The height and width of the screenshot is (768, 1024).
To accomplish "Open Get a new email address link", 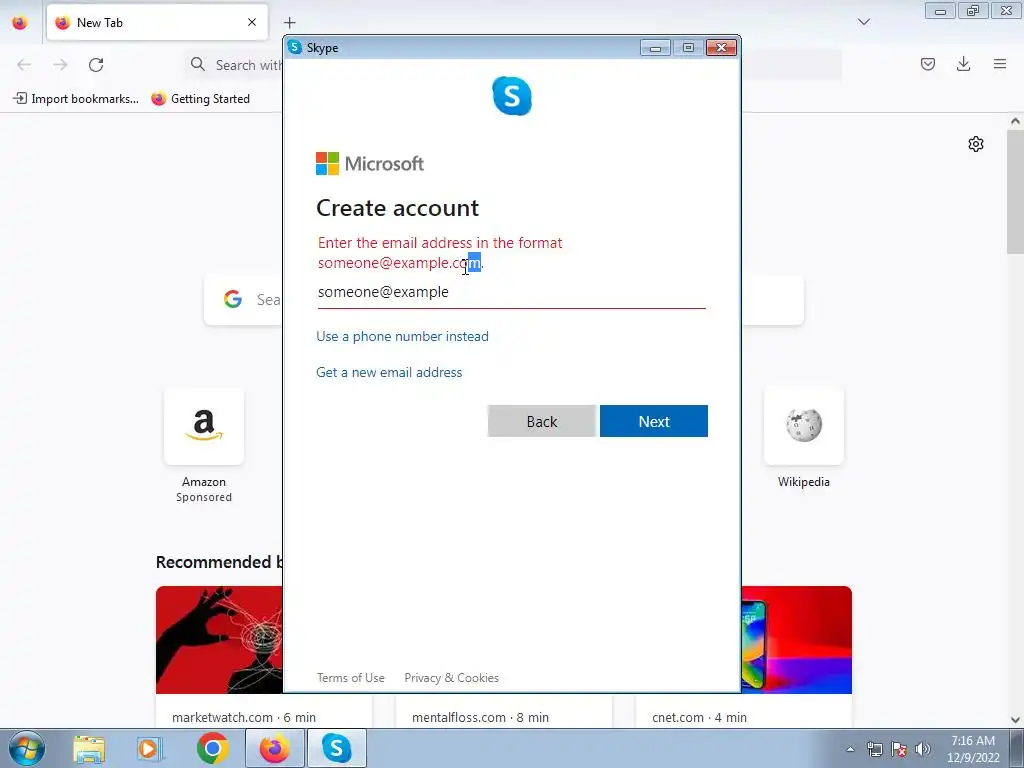I will pyautogui.click(x=389, y=372).
